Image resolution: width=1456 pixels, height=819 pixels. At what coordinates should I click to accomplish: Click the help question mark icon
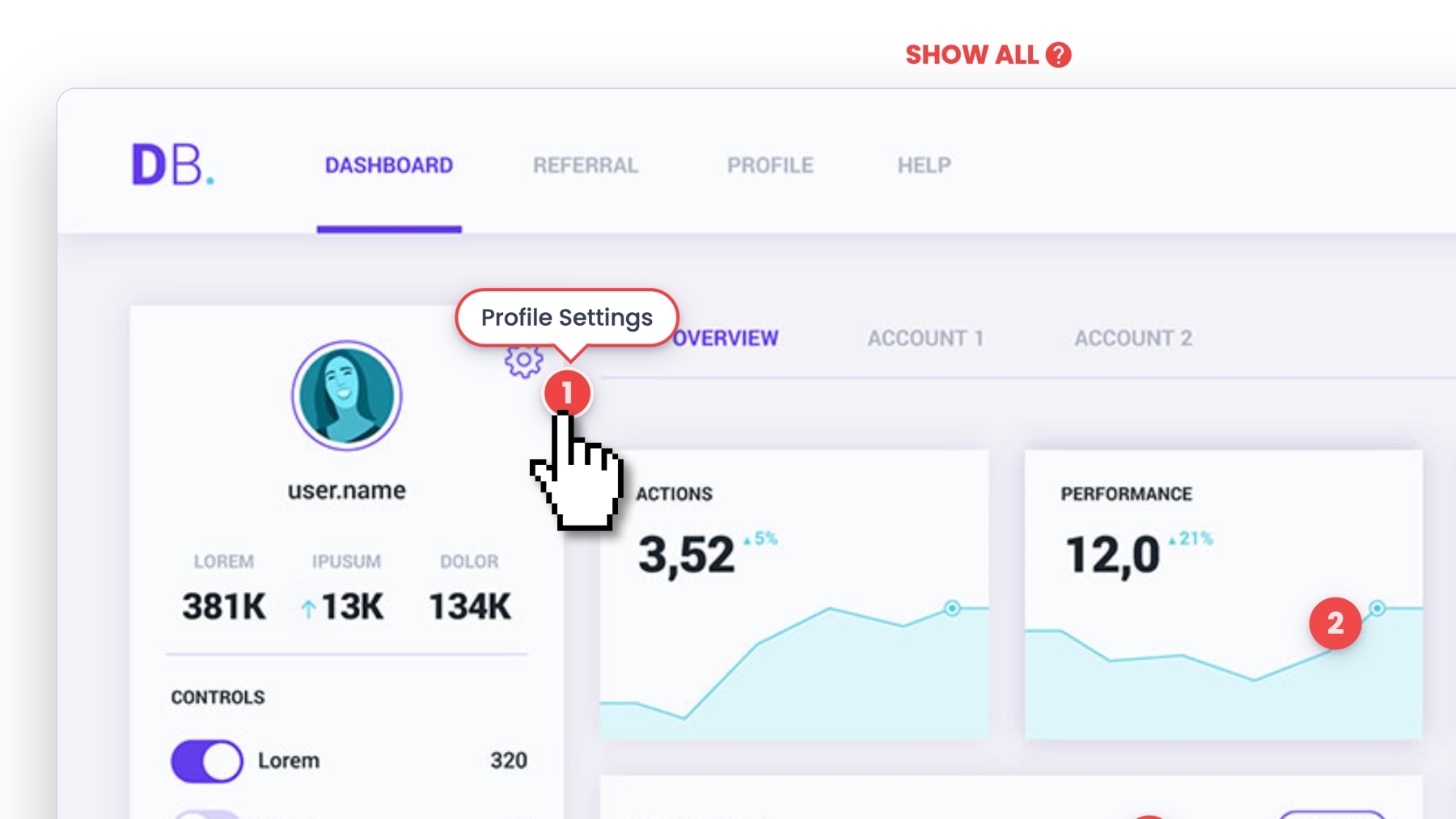pyautogui.click(x=1058, y=55)
